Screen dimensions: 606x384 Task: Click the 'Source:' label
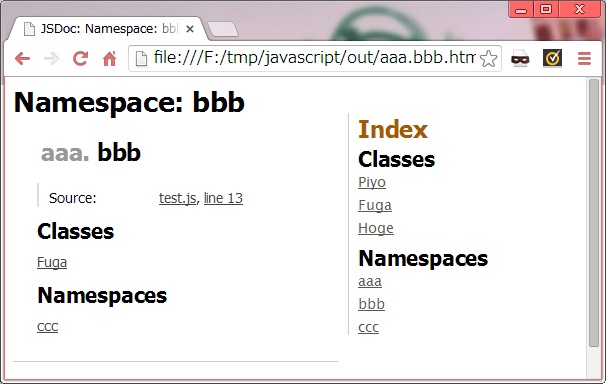point(73,198)
